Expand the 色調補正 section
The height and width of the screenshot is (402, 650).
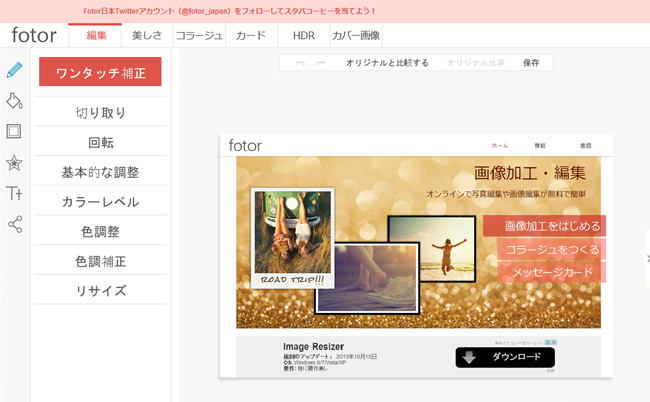point(100,261)
